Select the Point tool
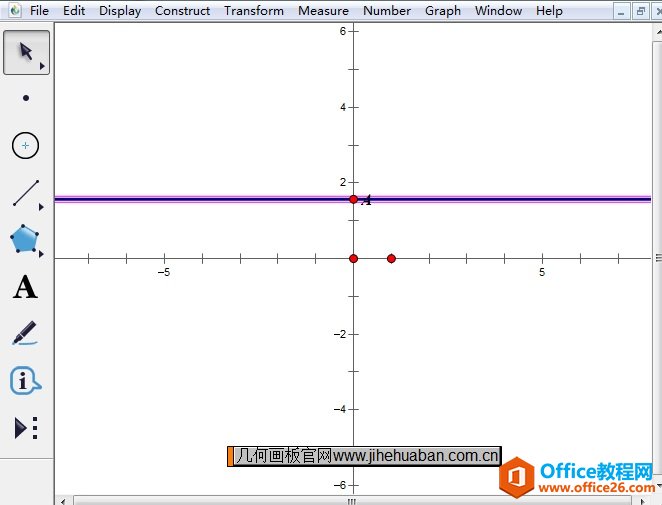Image resolution: width=662 pixels, height=505 pixels. (26, 98)
